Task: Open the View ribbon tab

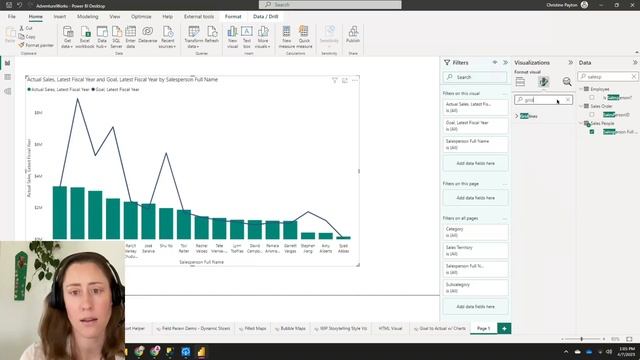Action: tap(115, 16)
